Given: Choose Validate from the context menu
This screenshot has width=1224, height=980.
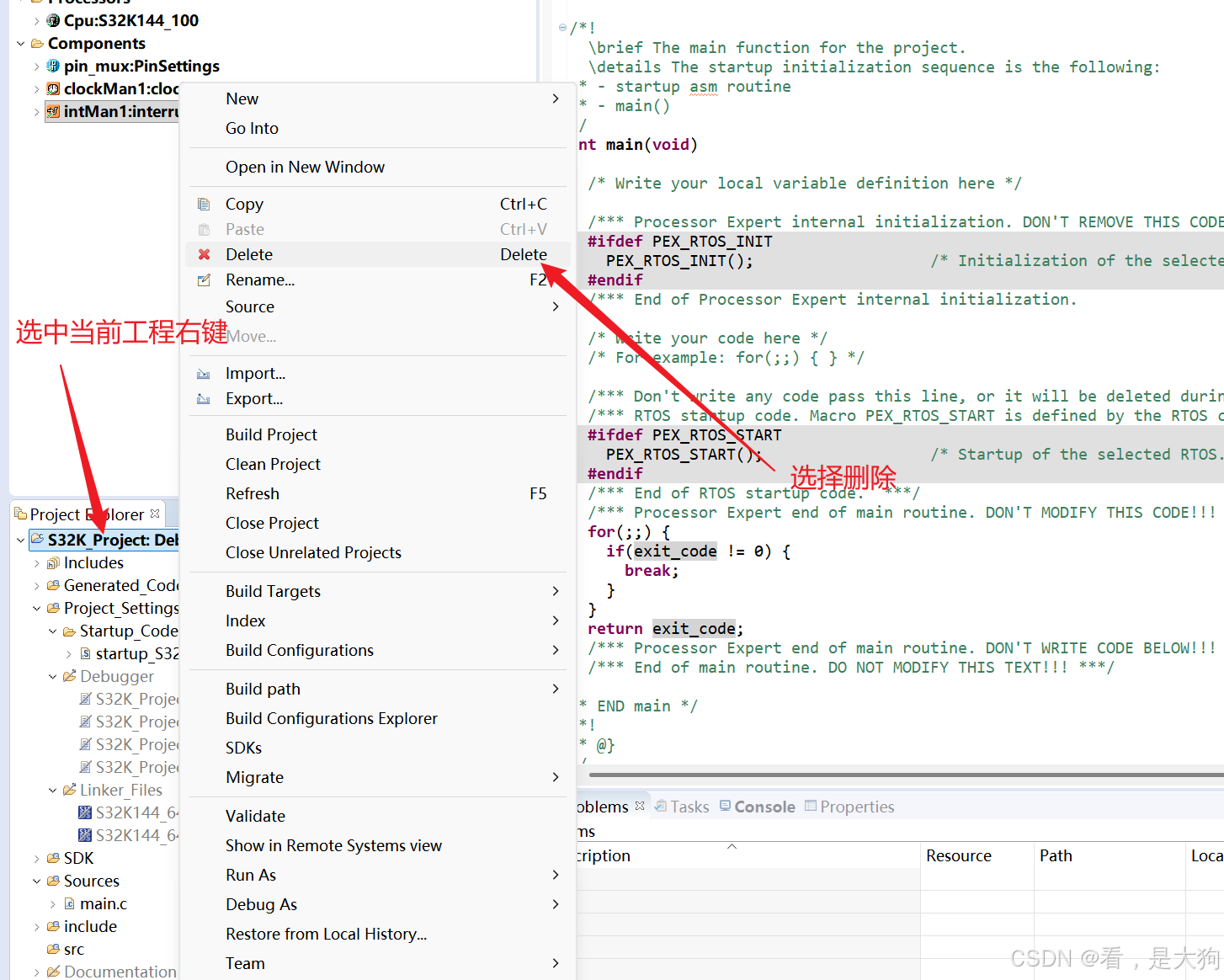Looking at the screenshot, I should (x=378, y=816).
